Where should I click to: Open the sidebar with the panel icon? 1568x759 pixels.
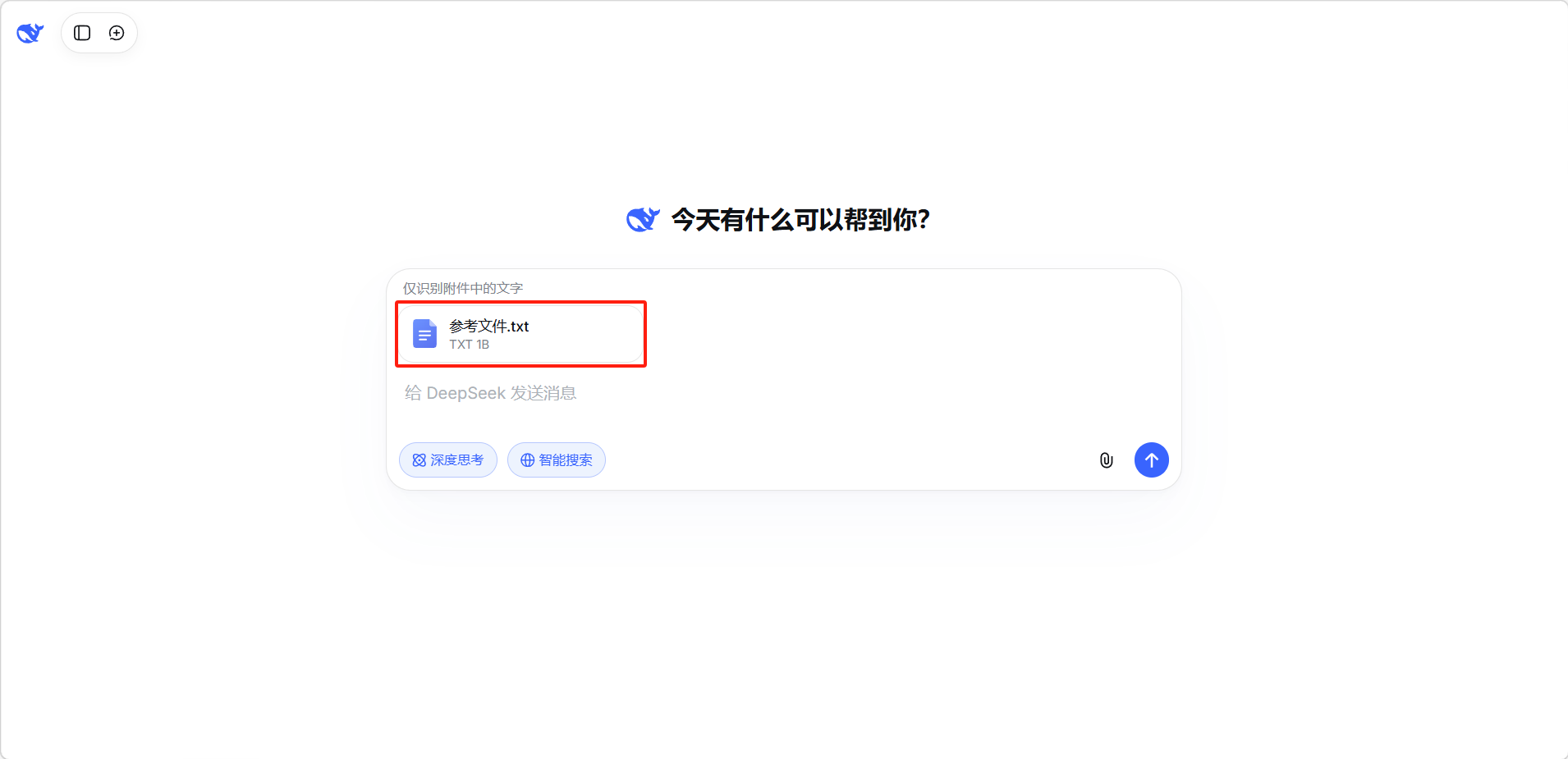click(82, 33)
